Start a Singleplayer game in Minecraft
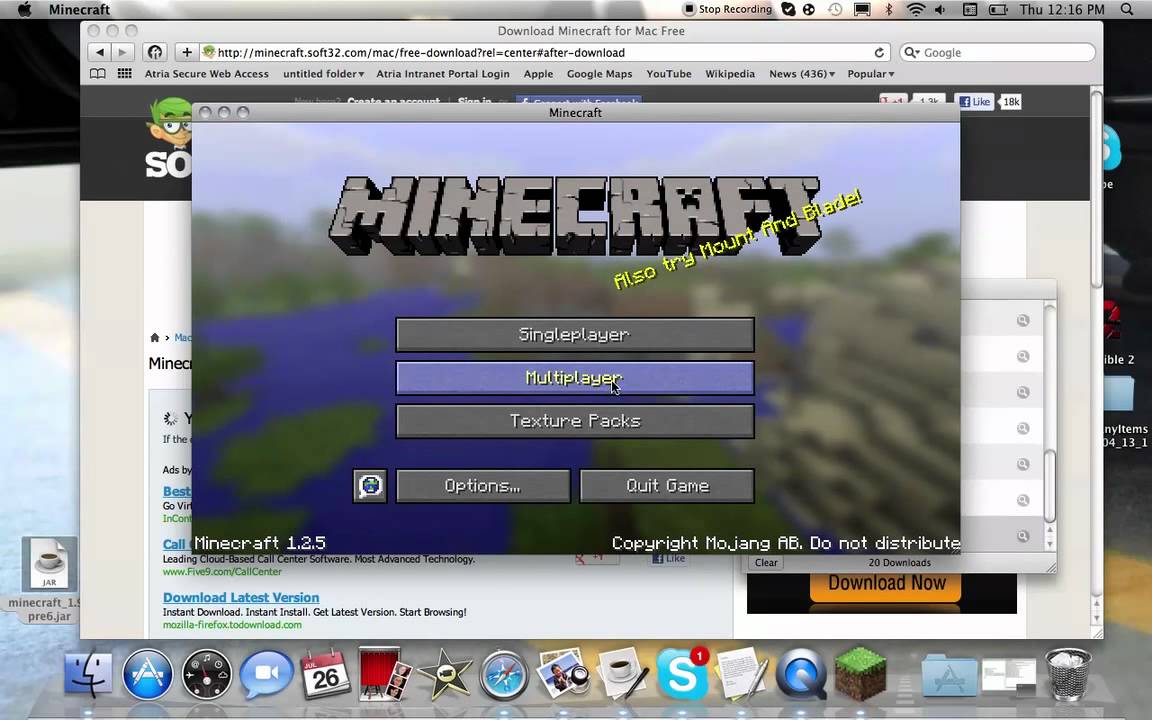This screenshot has height=720, width=1152. 575,335
